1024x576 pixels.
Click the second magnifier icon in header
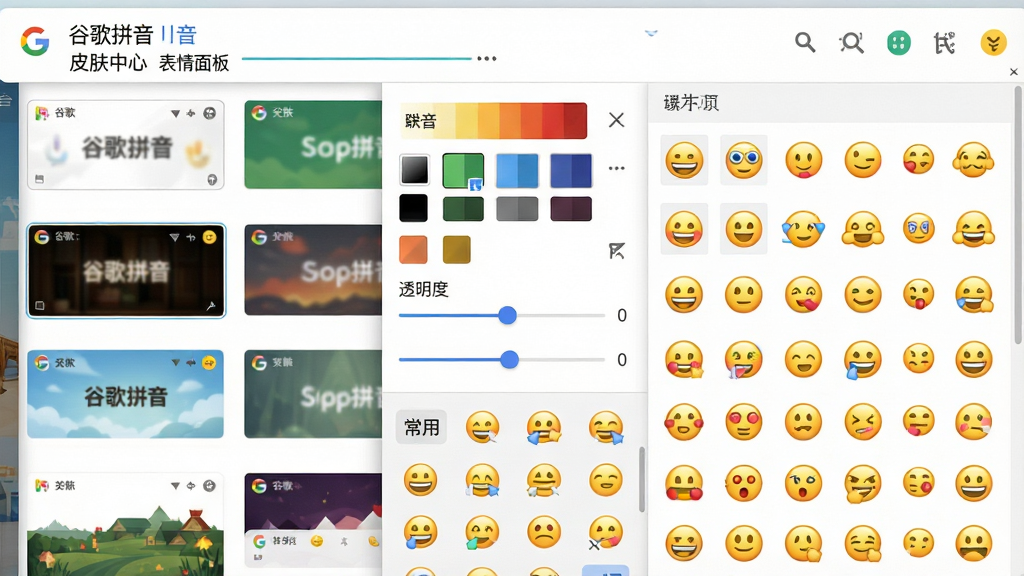852,43
